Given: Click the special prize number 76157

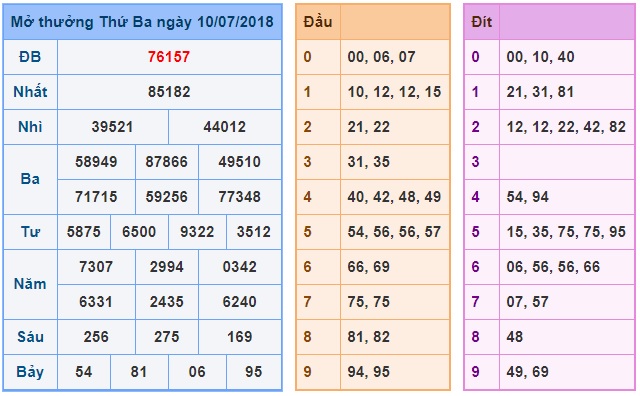Looking at the screenshot, I should pos(169,57).
